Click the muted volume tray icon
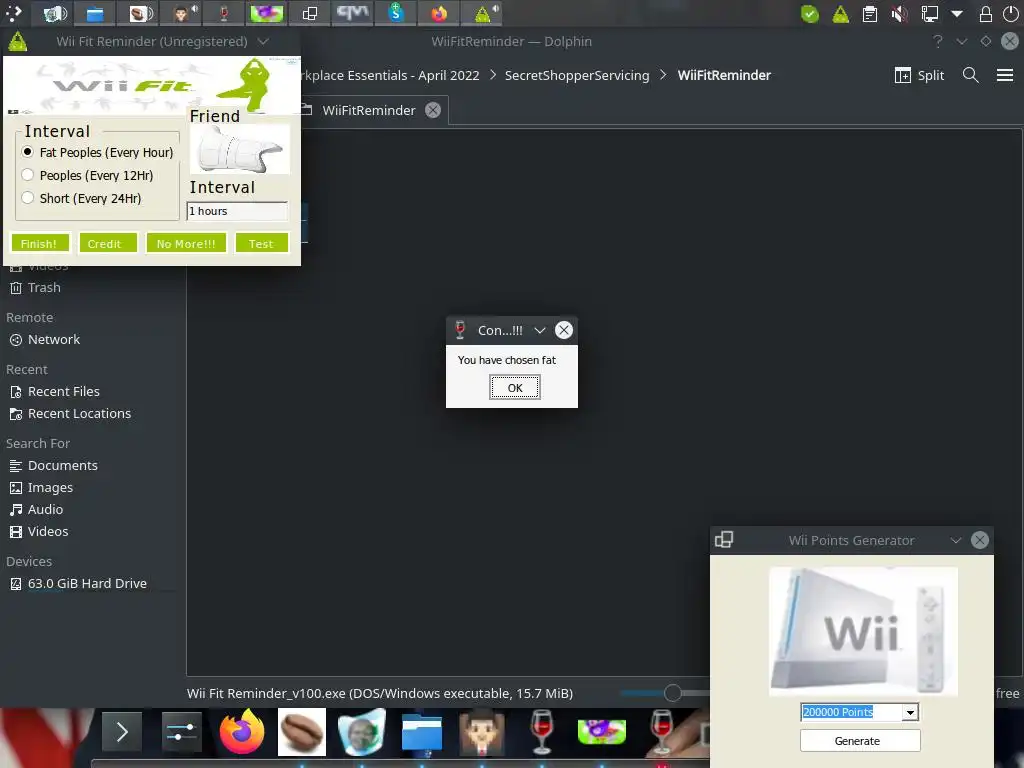This screenshot has width=1024, height=768. tap(900, 14)
